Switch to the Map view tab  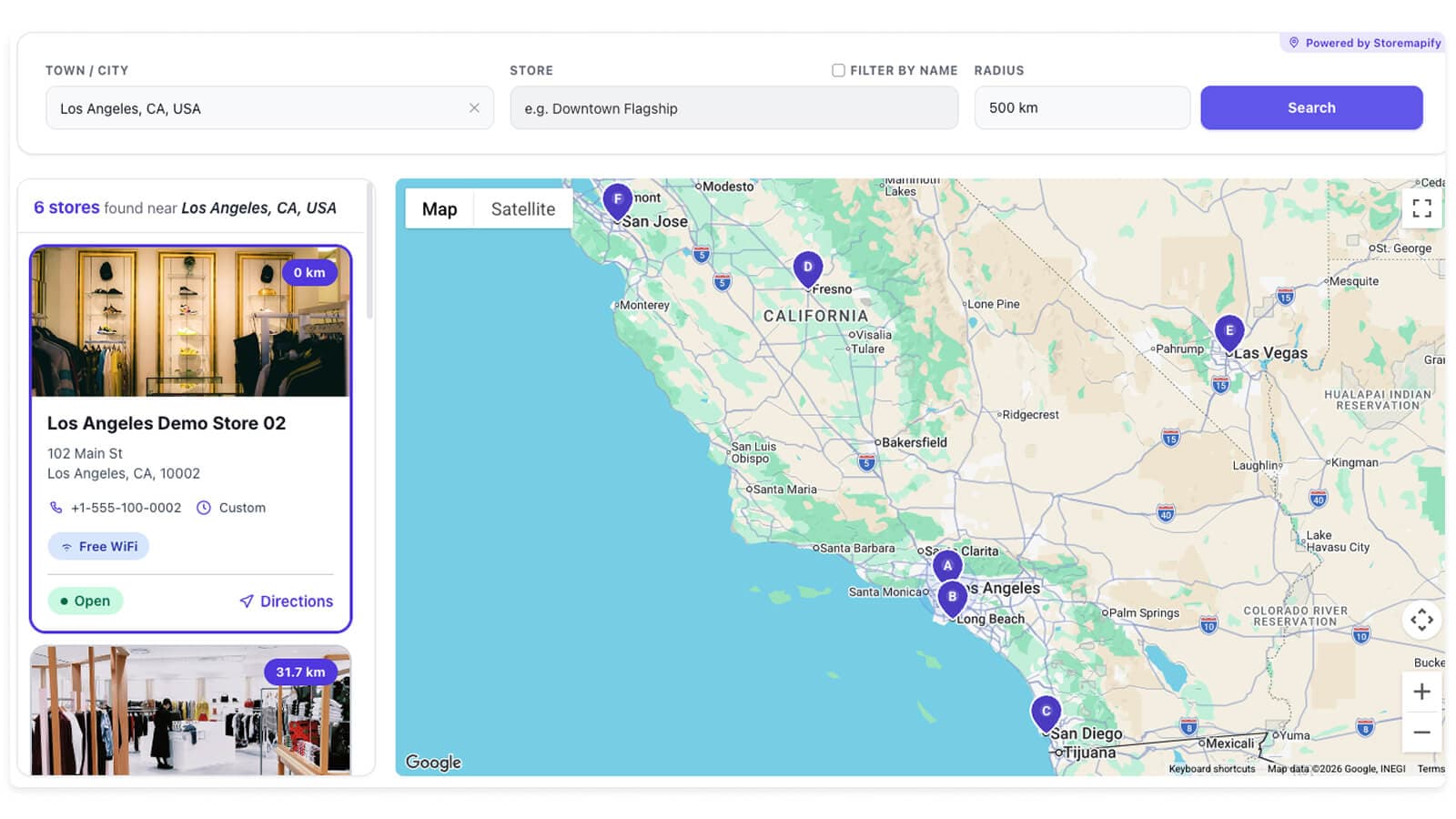pyautogui.click(x=440, y=208)
